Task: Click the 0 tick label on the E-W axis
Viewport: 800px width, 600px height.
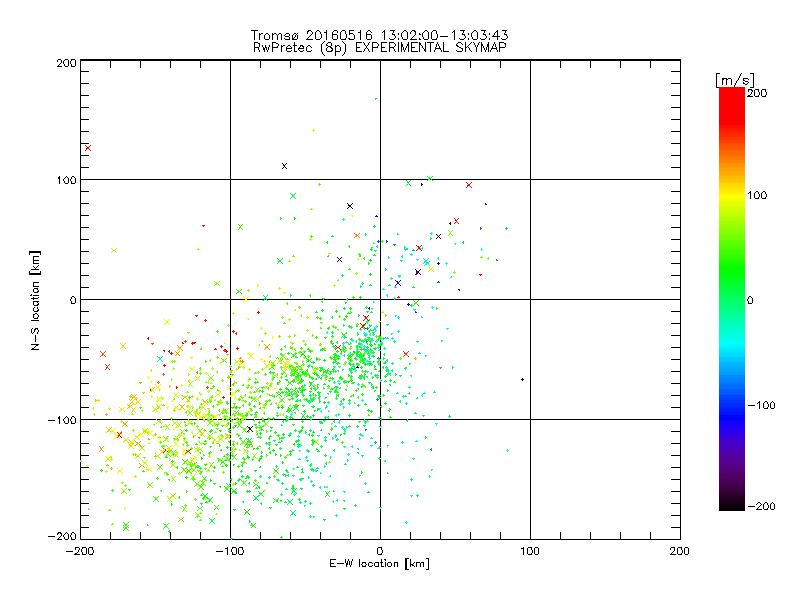Action: (380, 551)
